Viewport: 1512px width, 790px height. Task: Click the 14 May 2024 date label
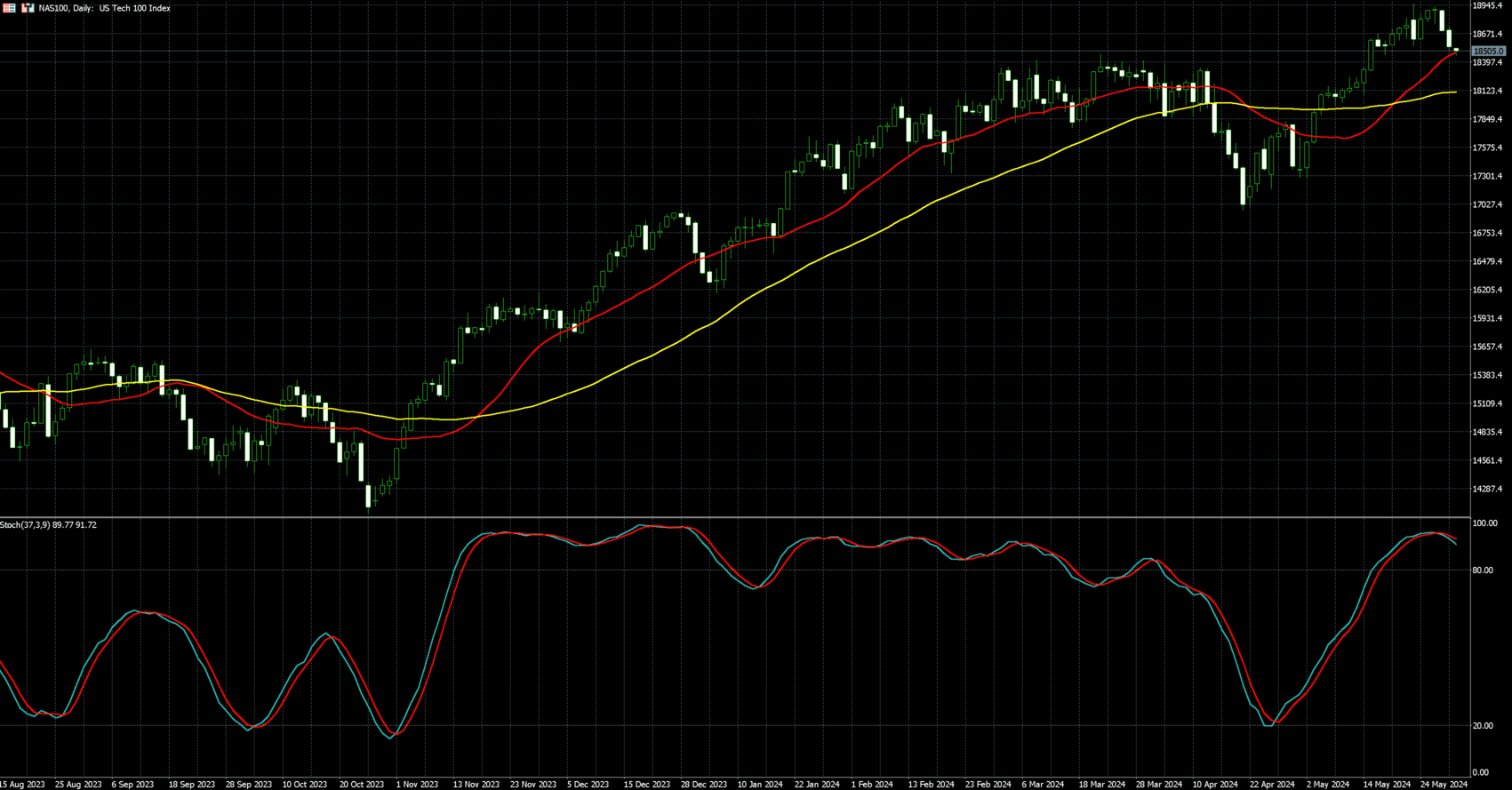click(1387, 785)
